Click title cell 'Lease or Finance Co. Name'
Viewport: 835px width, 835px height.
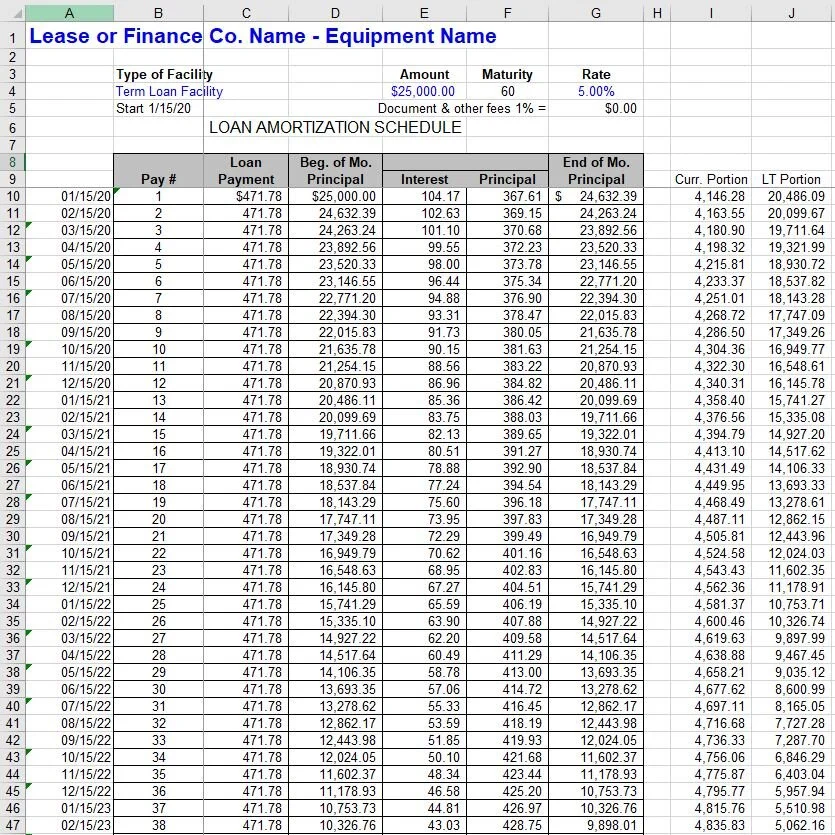[263, 36]
